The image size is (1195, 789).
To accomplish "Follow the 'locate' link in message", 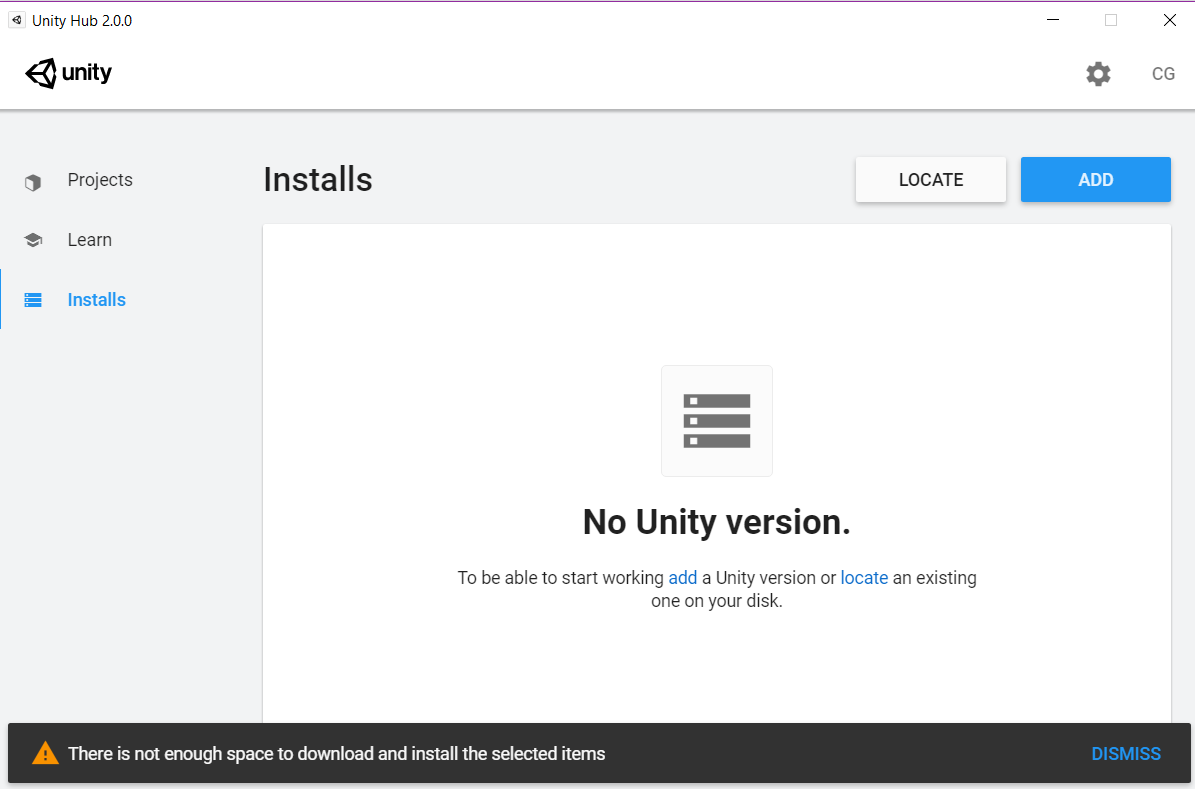I will (864, 578).
